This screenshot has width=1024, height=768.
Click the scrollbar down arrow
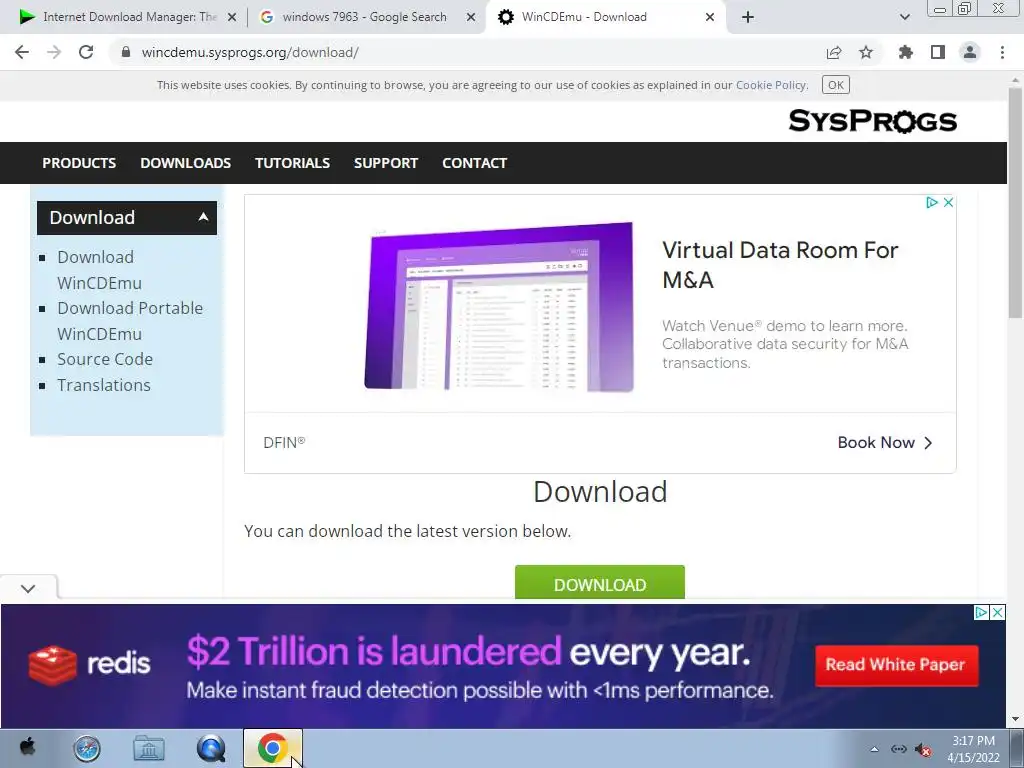click(1016, 720)
